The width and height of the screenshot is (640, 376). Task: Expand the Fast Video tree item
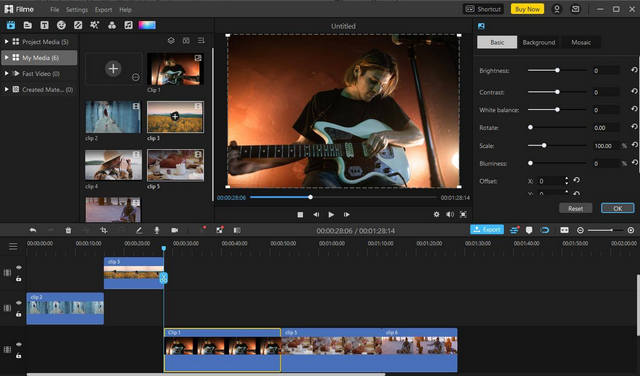pos(6,73)
